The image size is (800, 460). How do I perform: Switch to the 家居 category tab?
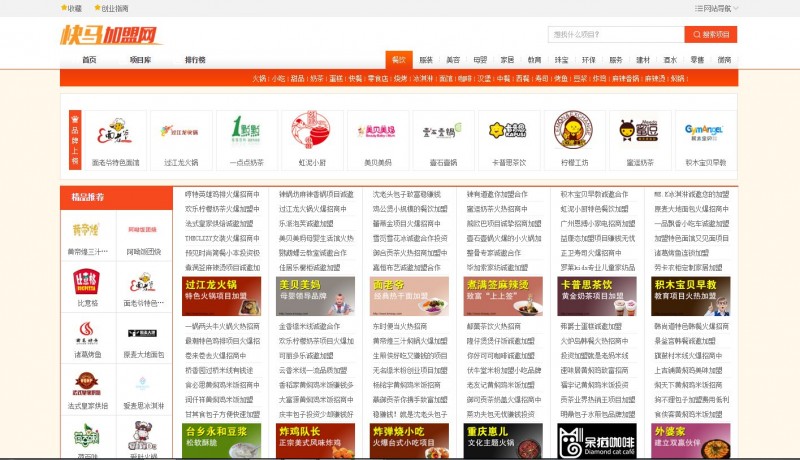pos(507,60)
